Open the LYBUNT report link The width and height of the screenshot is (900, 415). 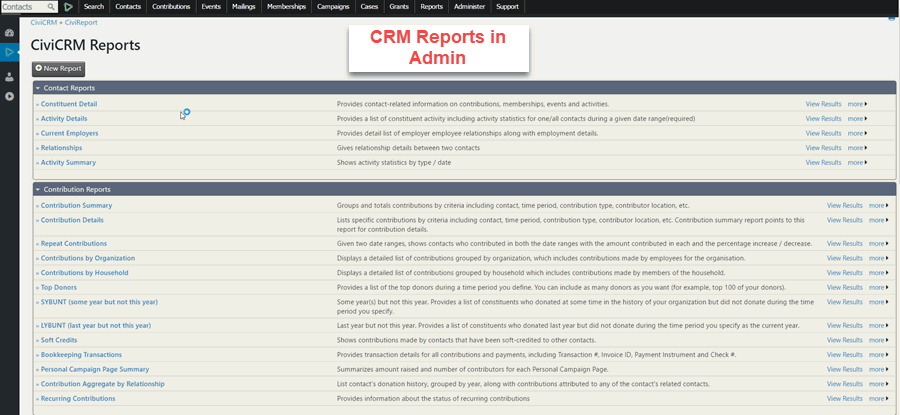pyautogui.click(x=96, y=325)
